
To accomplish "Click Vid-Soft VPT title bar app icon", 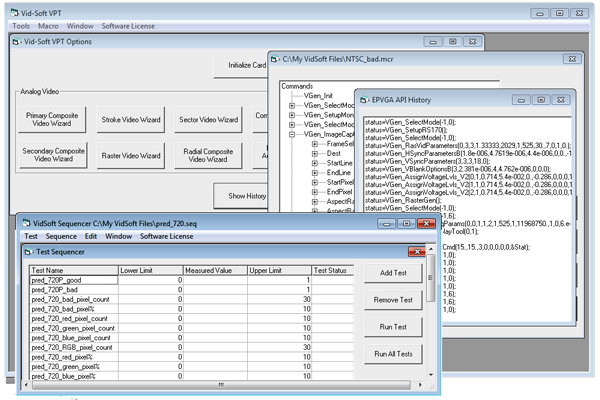I will pyautogui.click(x=15, y=13).
